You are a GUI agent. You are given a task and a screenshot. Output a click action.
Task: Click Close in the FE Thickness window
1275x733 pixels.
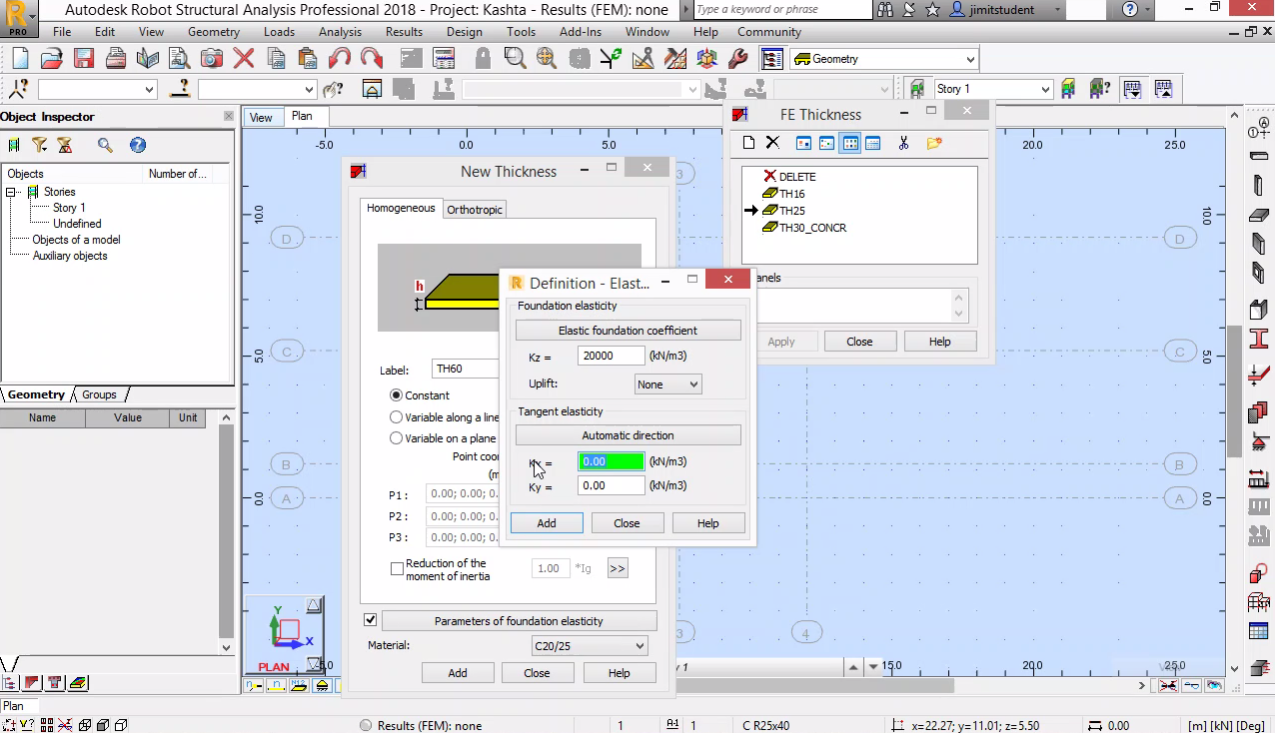[x=860, y=341]
